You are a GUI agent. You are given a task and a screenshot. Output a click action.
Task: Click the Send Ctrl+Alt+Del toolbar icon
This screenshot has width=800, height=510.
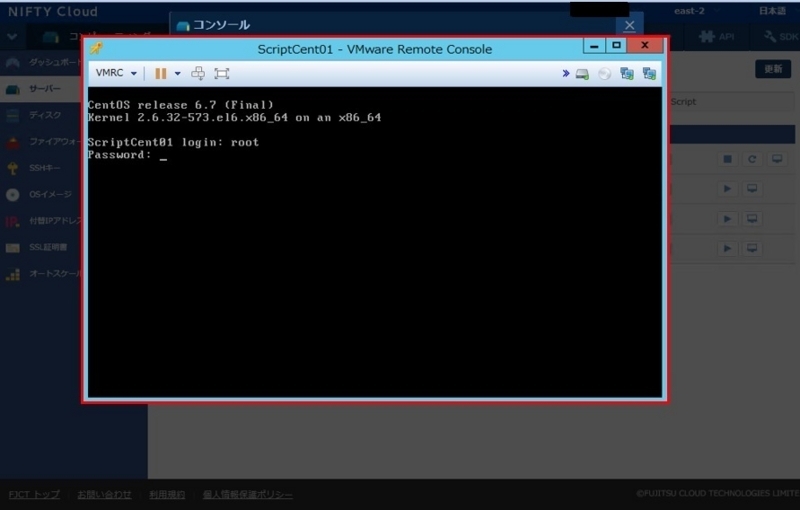(198, 73)
